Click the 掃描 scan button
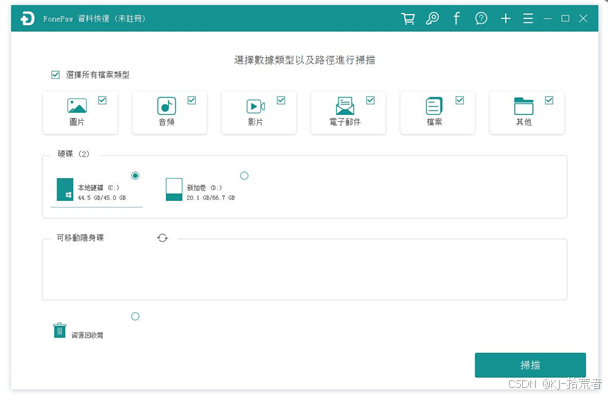This screenshot has height=395, width=608. pos(530,365)
